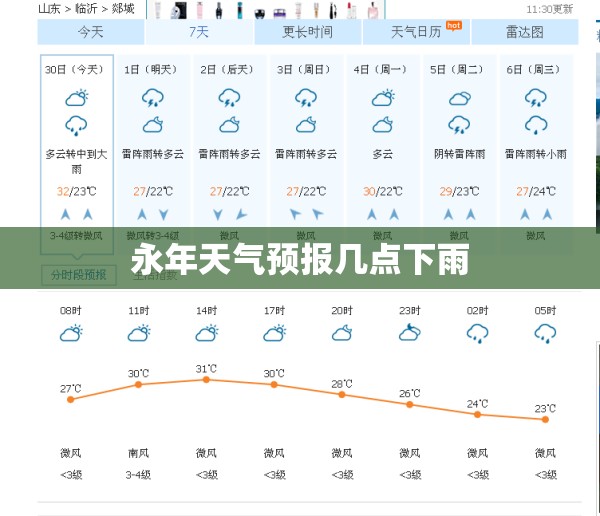Screen dimensions: 600x516
Task: Click the thunderstorm icon under 2日
Action: point(230,98)
